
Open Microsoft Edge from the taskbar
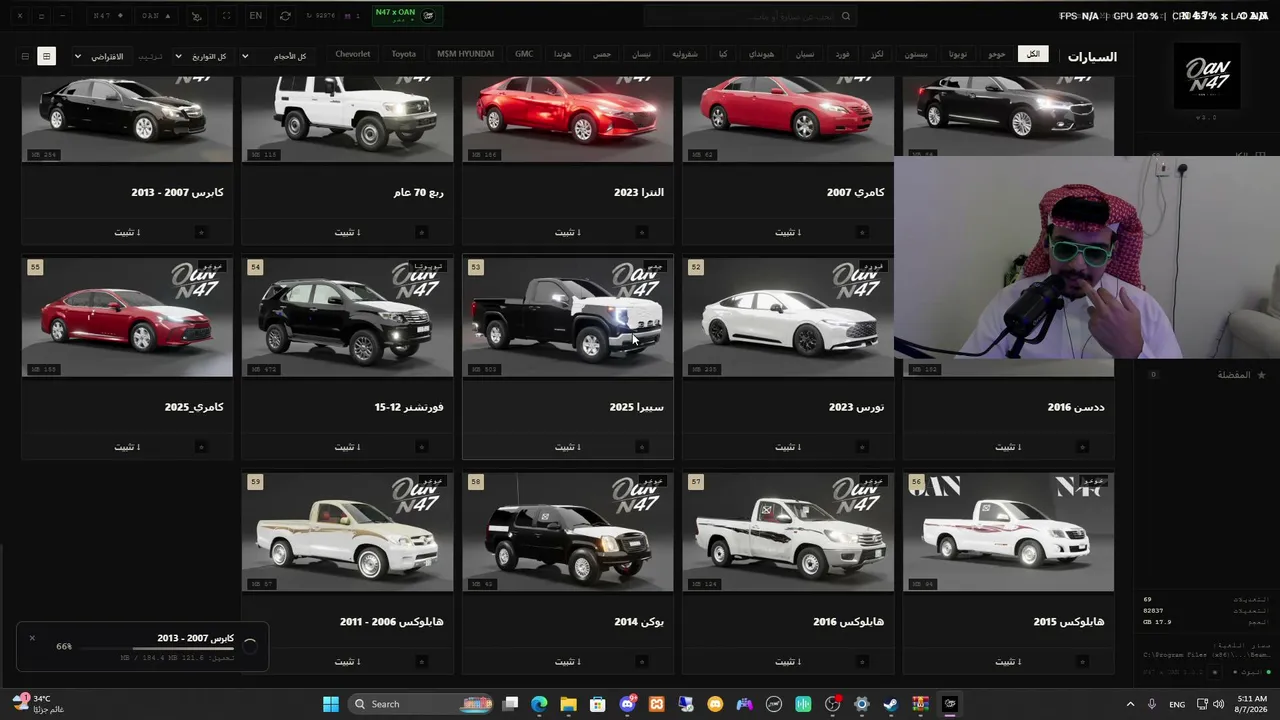[539, 704]
